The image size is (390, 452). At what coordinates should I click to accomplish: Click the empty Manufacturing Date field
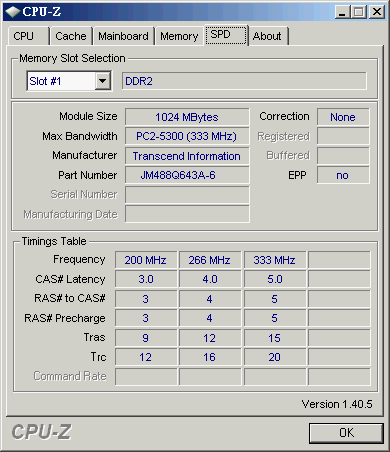[187, 214]
